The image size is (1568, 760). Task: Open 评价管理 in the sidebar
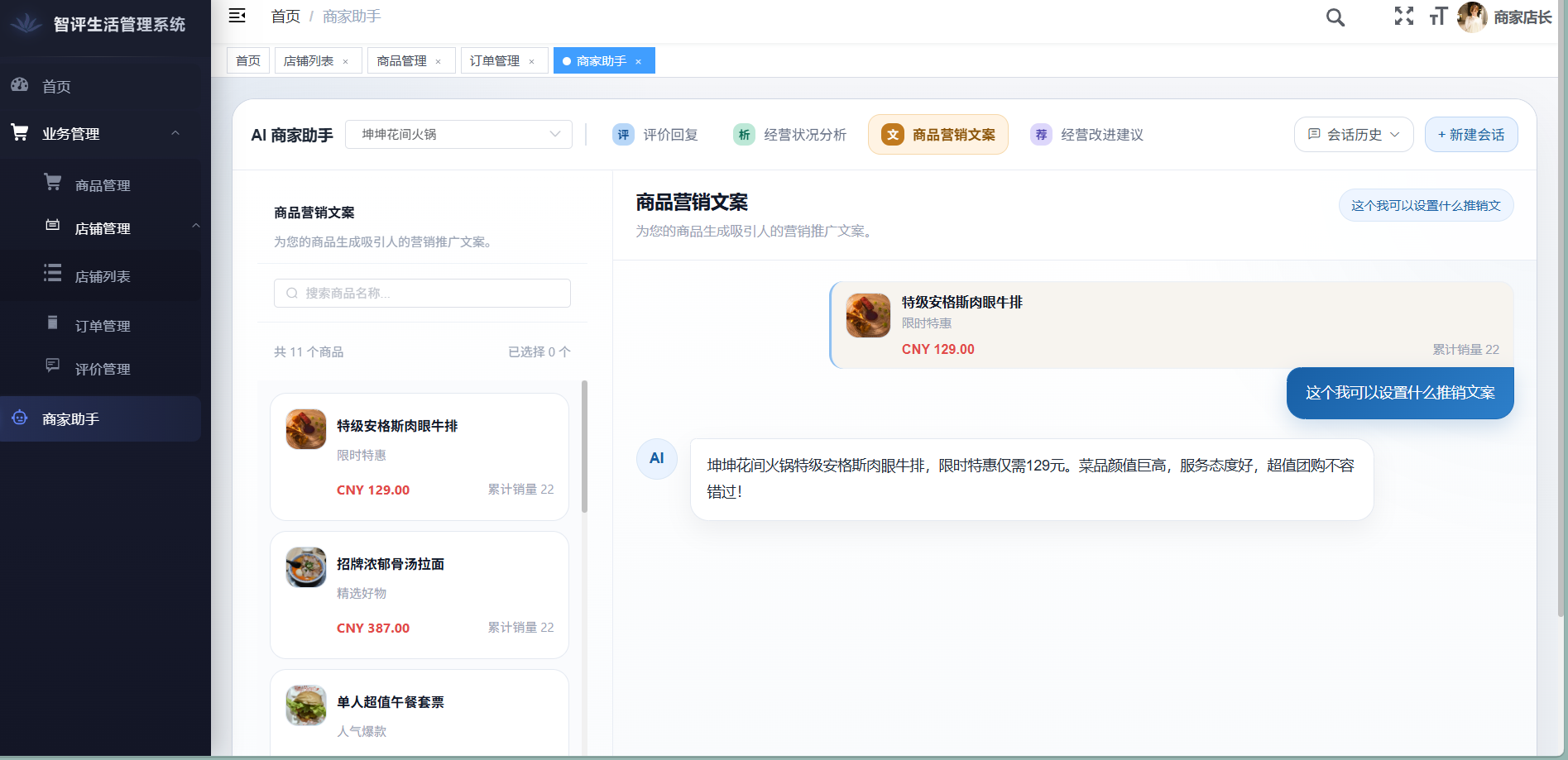tap(103, 369)
